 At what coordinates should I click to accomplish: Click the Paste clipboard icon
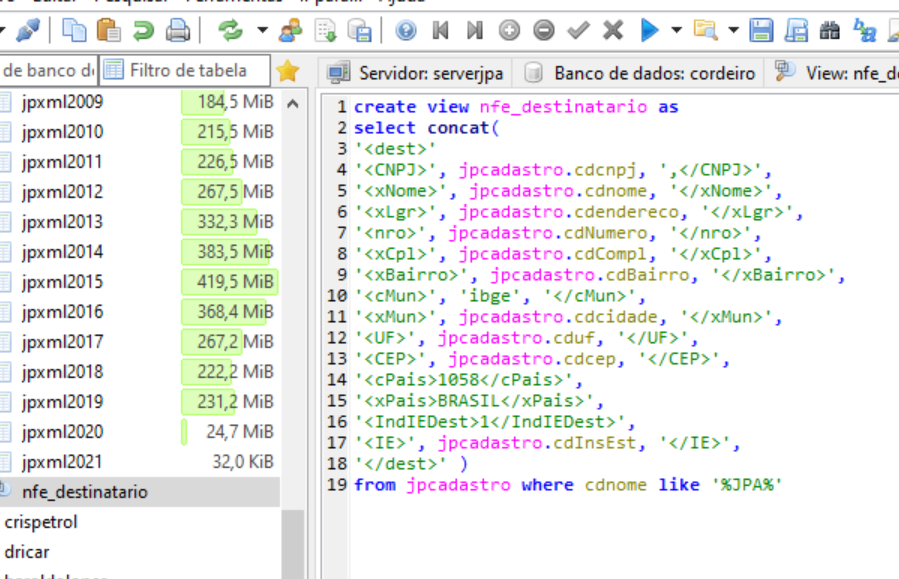coord(109,31)
